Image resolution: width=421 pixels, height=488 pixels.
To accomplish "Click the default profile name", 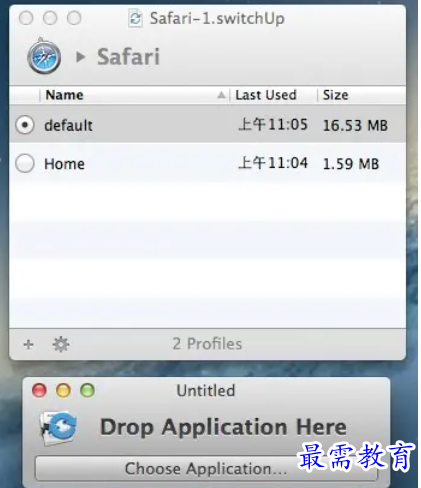I will 68,126.
